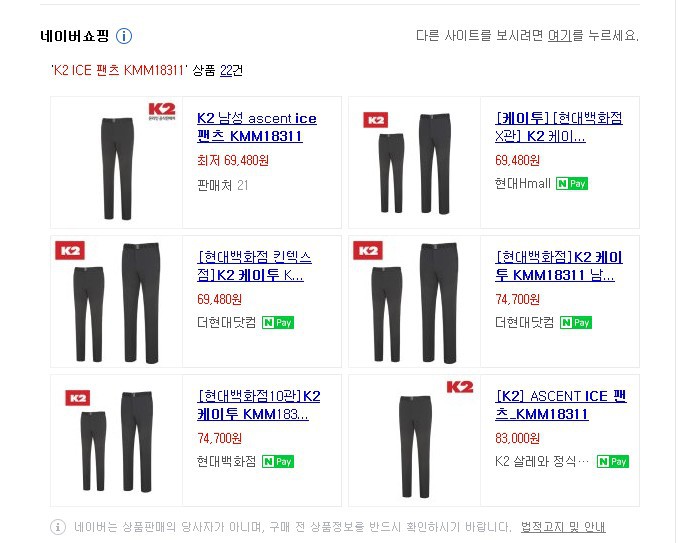Screen dimensions: 682x543
Task: Click the two-pants thumbnail for the 현대Hmall listing
Action: [415, 163]
